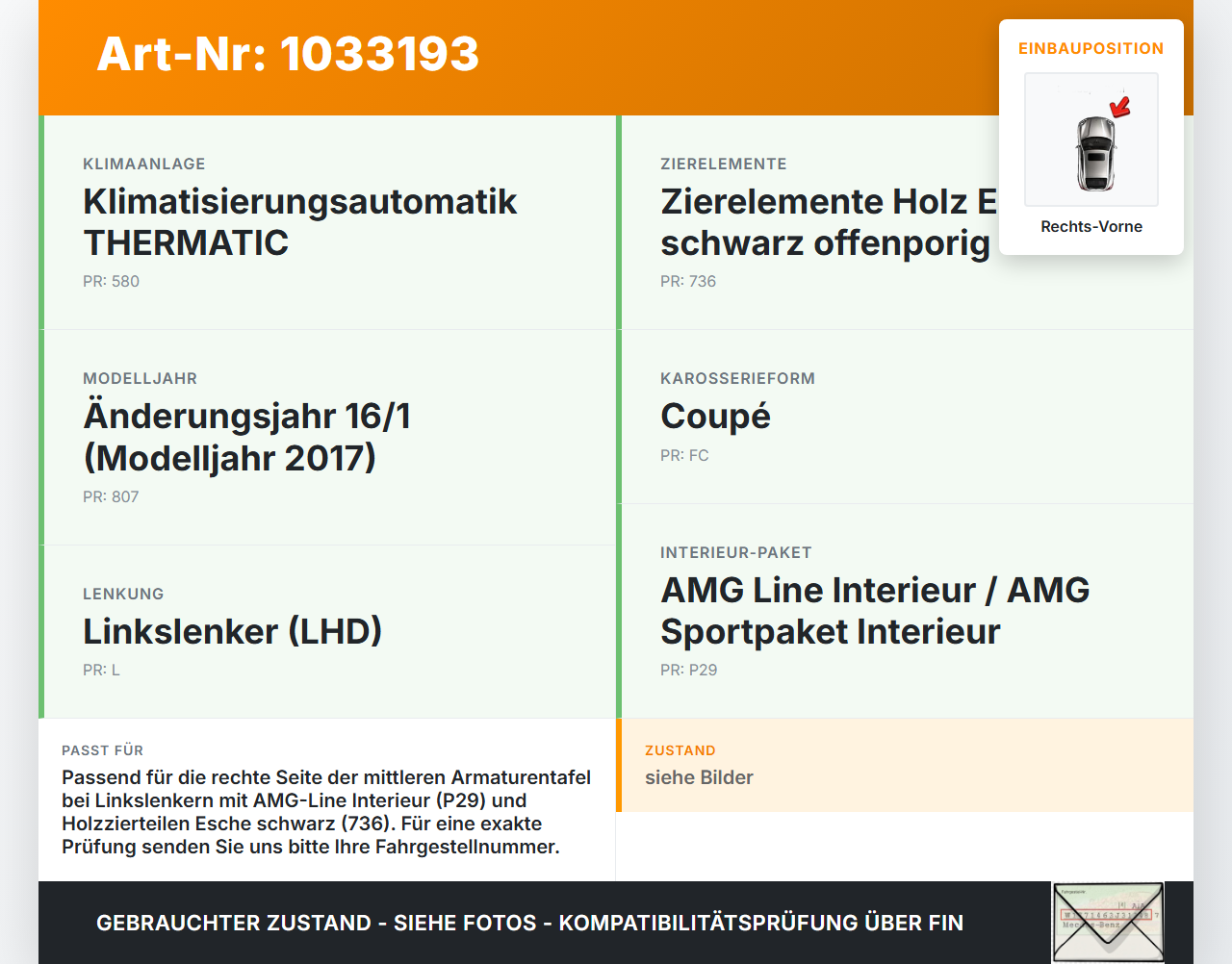
Task: Click the EINBAUPOSITION heading
Action: (1091, 49)
